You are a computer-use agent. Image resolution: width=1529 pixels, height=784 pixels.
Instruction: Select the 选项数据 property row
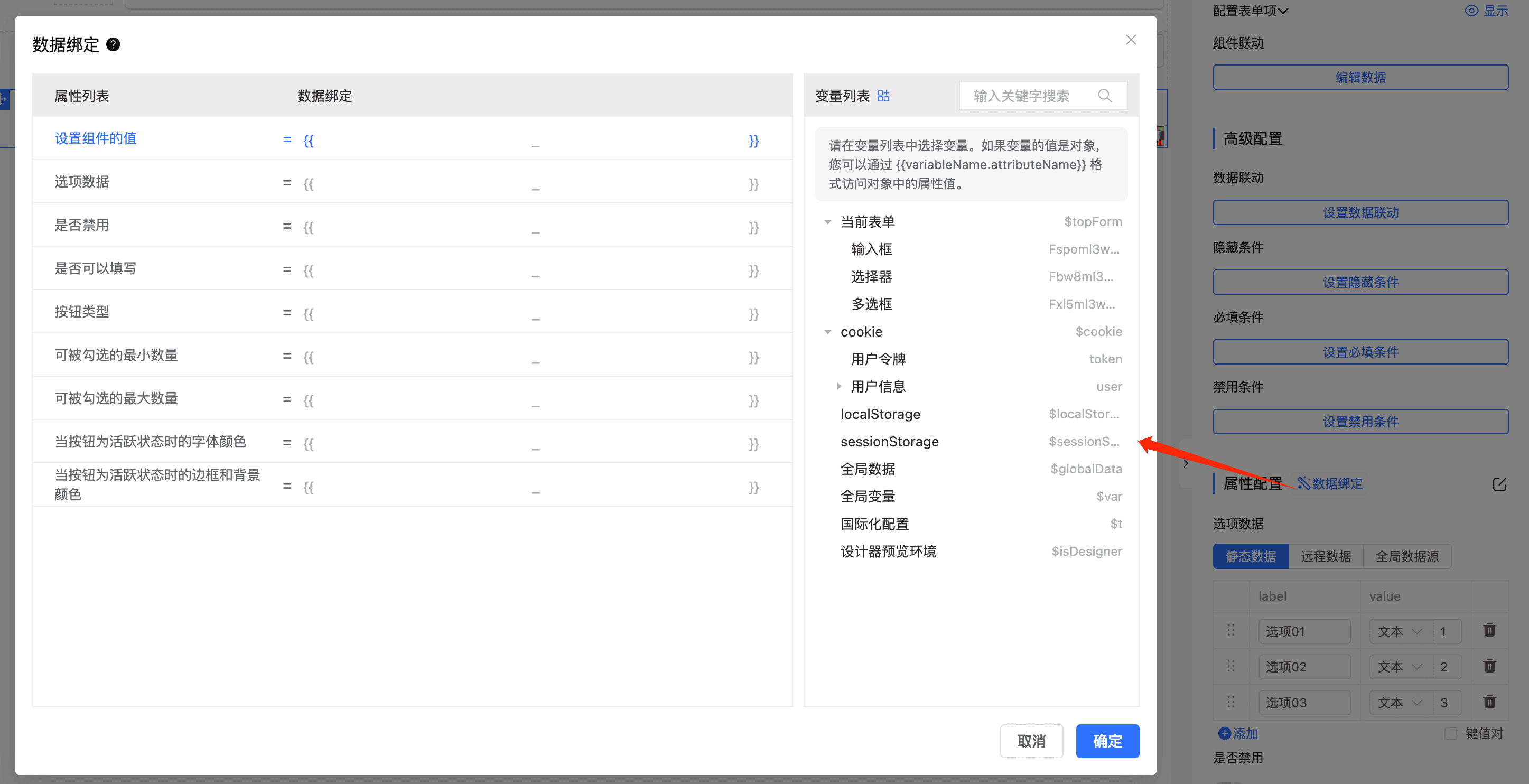(82, 182)
